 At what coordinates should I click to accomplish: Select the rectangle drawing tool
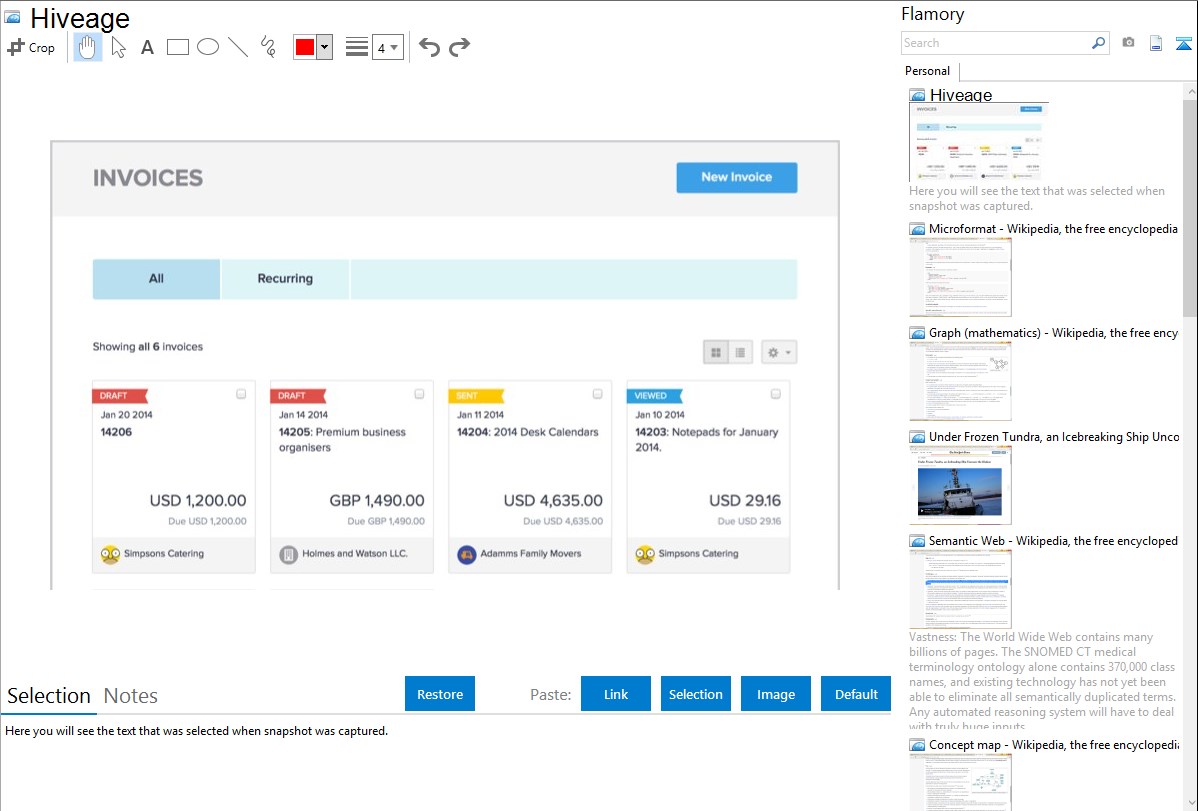pyautogui.click(x=177, y=47)
